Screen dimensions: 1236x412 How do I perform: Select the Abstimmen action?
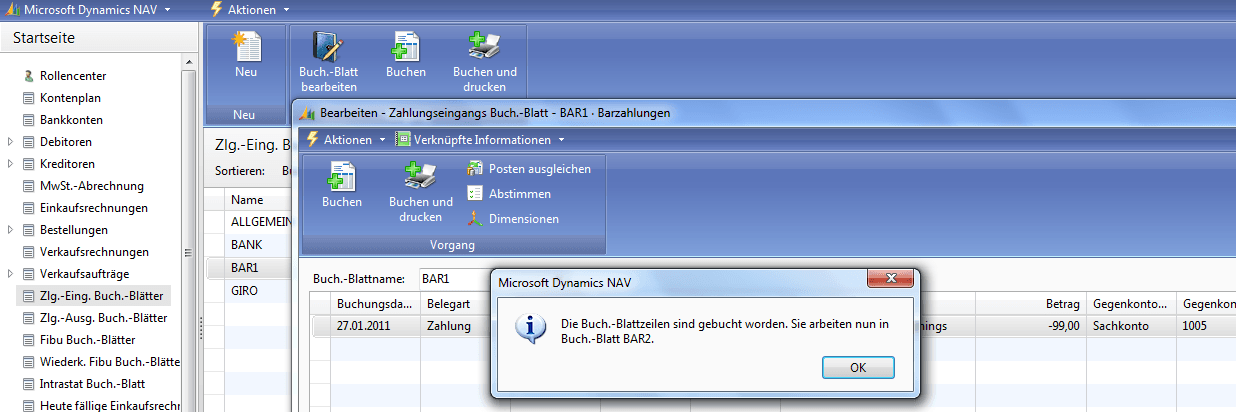point(510,194)
